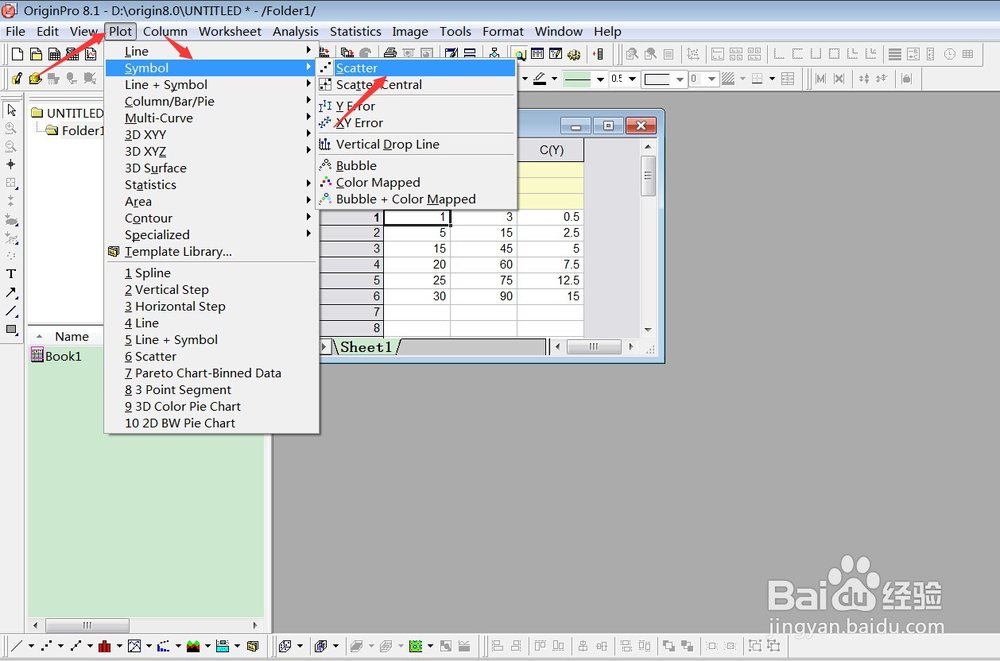The width and height of the screenshot is (1000, 661).
Task: Select the green line style swatch
Action: [578, 79]
